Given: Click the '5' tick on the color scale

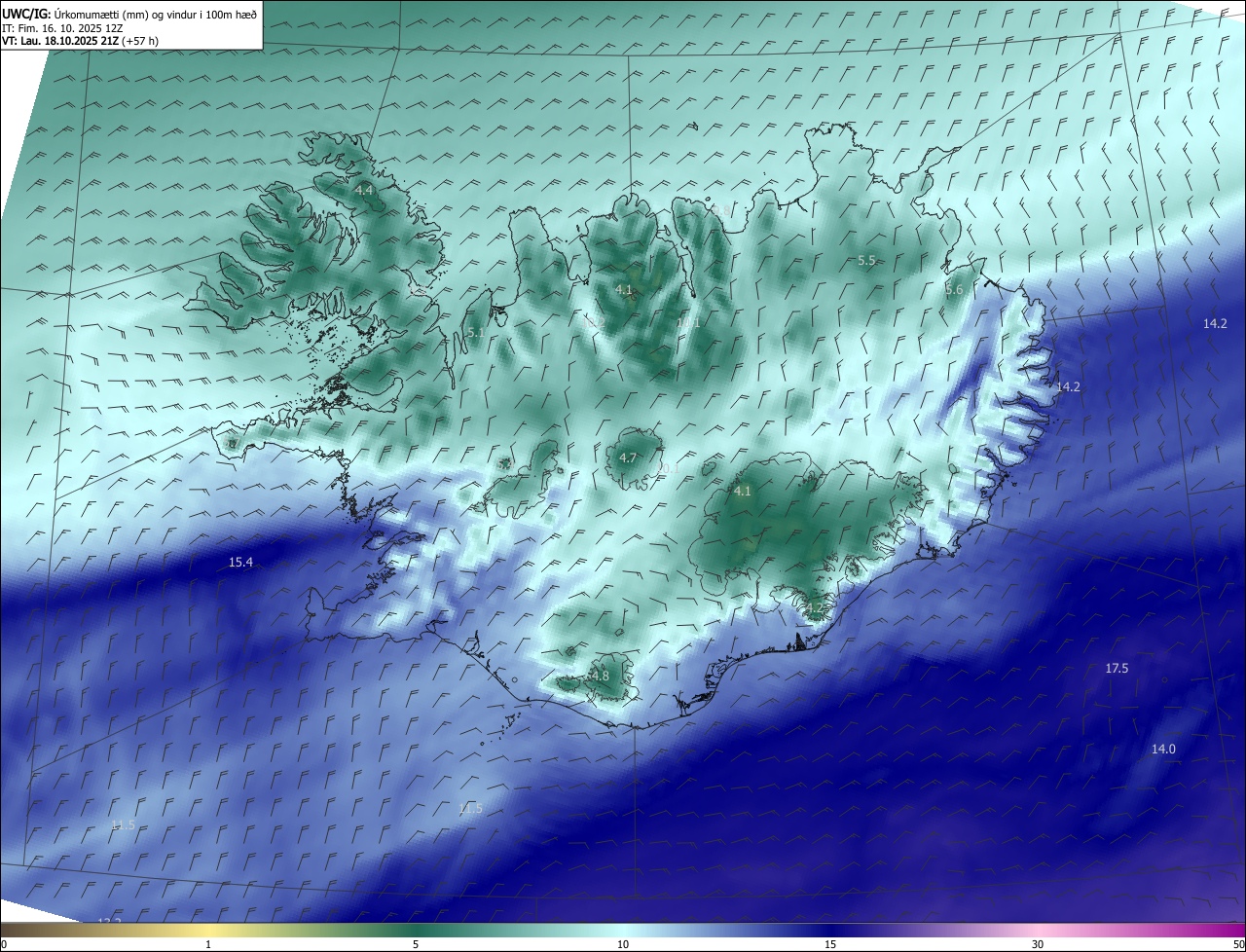Looking at the screenshot, I should [x=416, y=945].
